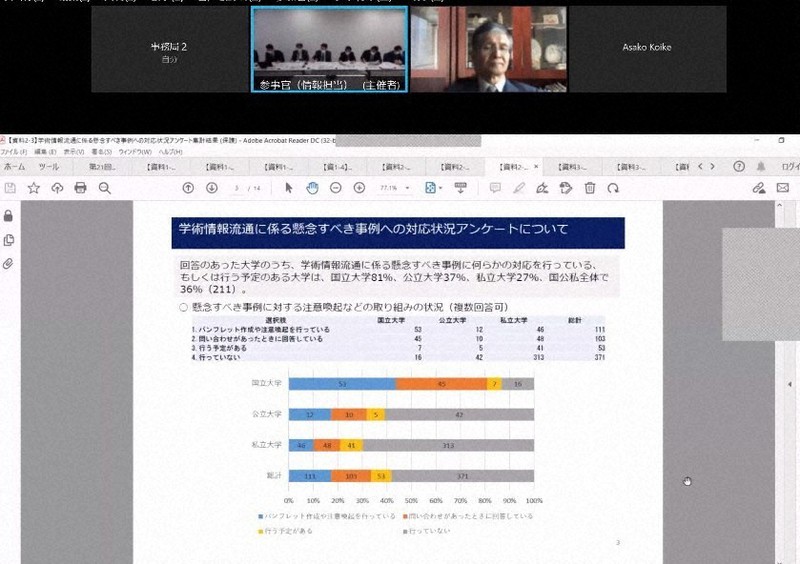Viewport: 800px width, 564px height.
Task: Open the fit page options dropdown arrow
Action: pos(440,188)
